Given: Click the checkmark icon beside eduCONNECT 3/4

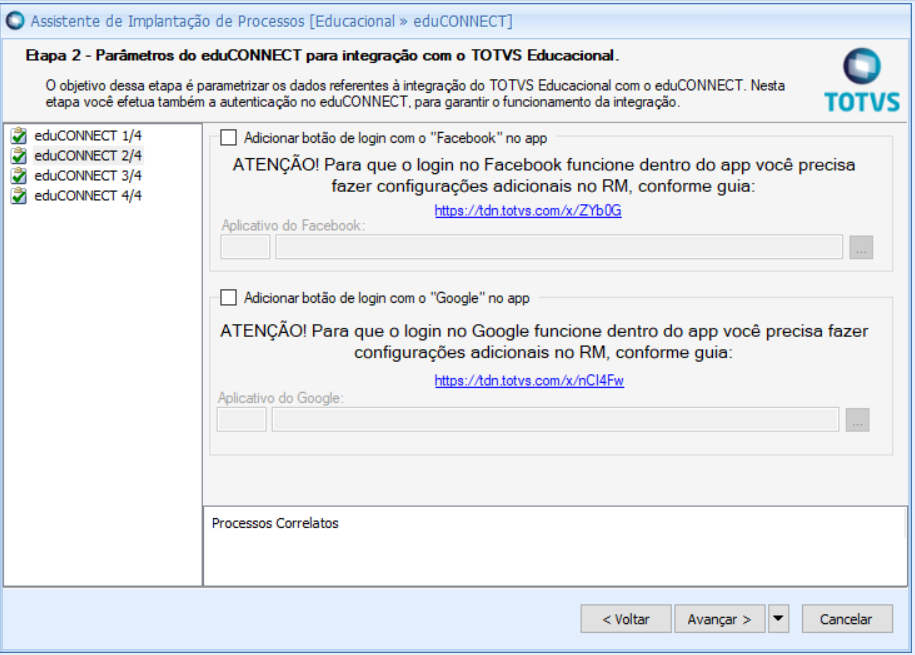Looking at the screenshot, I should [19, 176].
